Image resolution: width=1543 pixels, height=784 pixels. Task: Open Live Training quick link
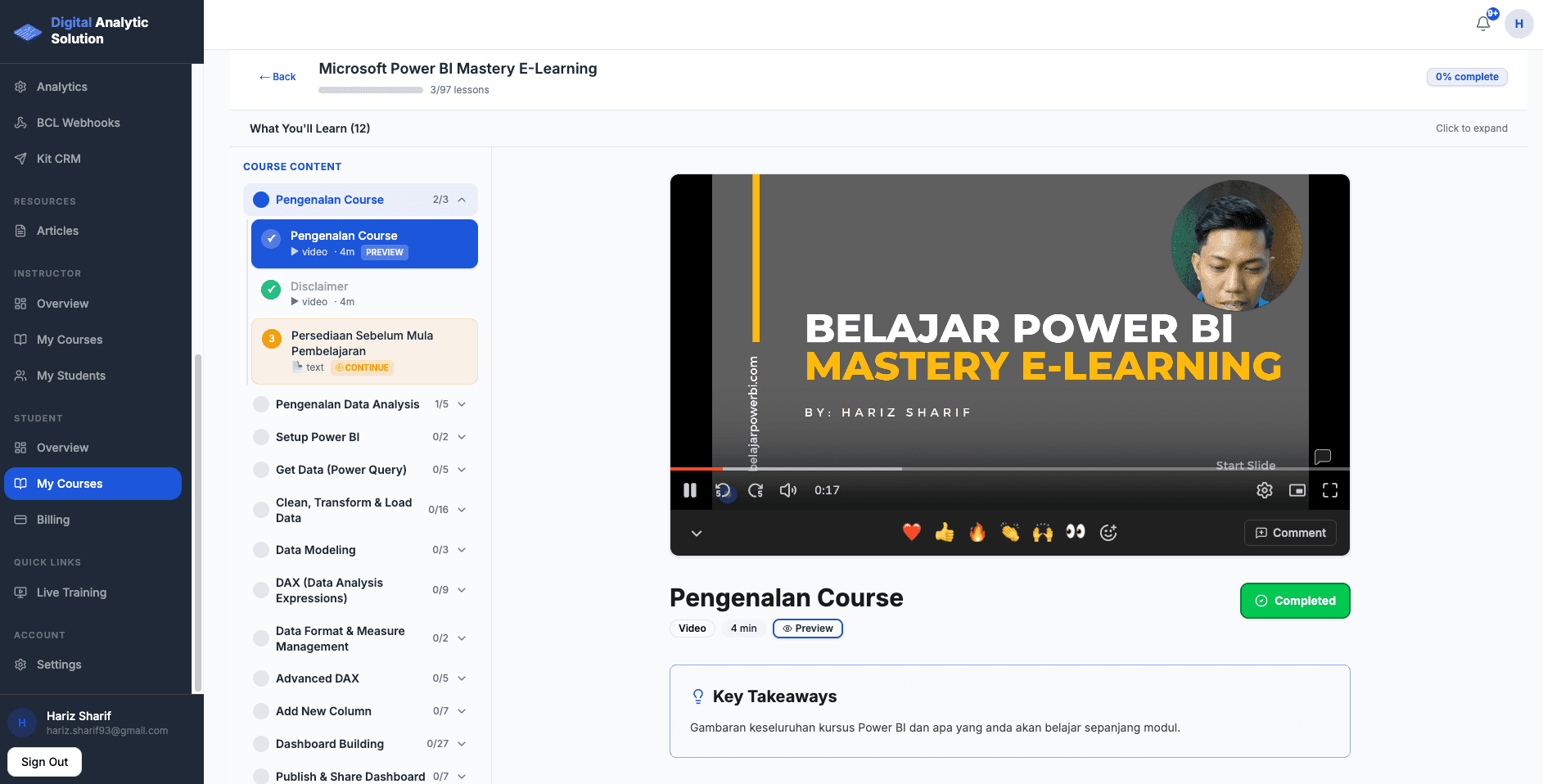92,593
